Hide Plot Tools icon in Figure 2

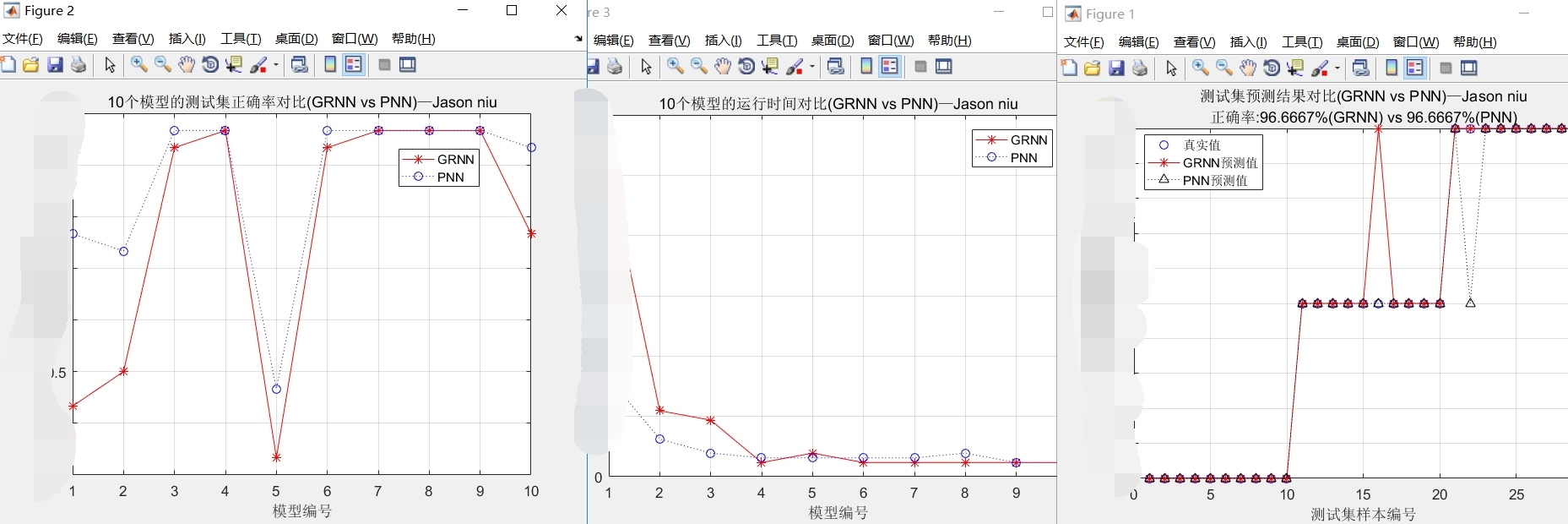point(384,65)
